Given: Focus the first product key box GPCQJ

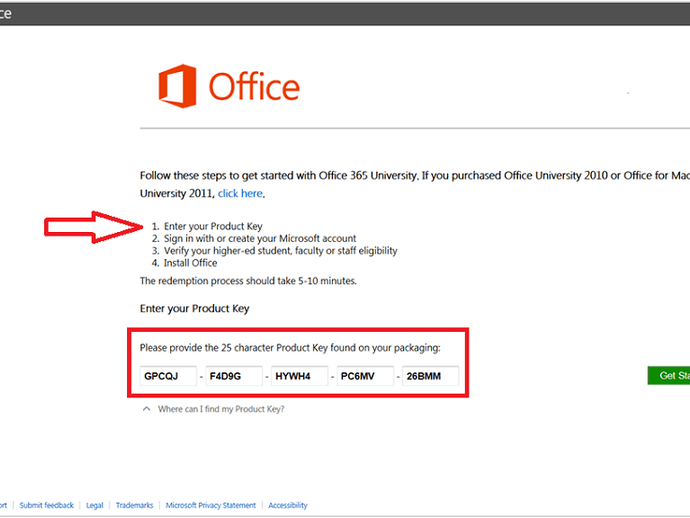Looking at the screenshot, I should point(169,376).
